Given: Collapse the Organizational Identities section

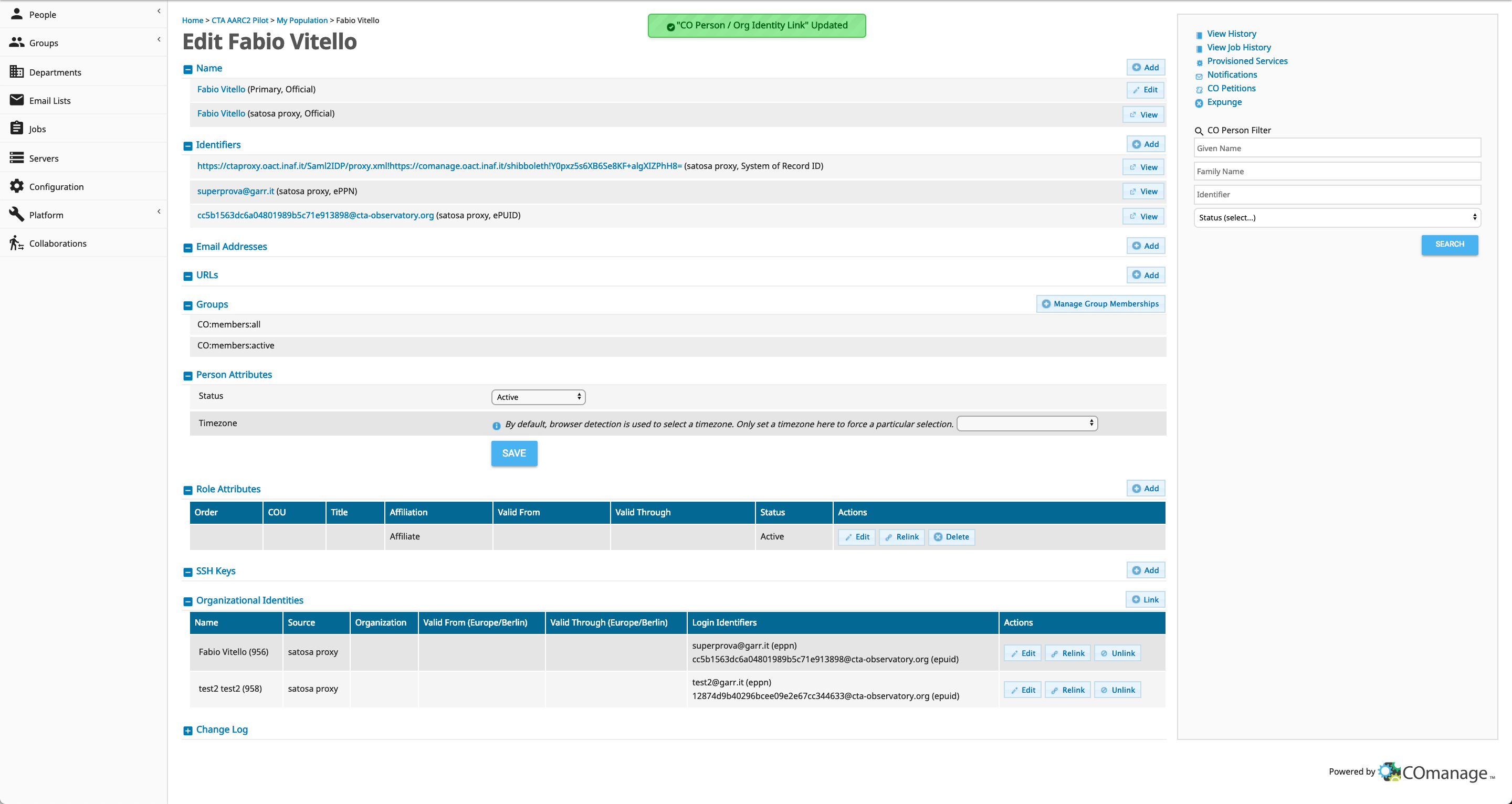Looking at the screenshot, I should (188, 601).
